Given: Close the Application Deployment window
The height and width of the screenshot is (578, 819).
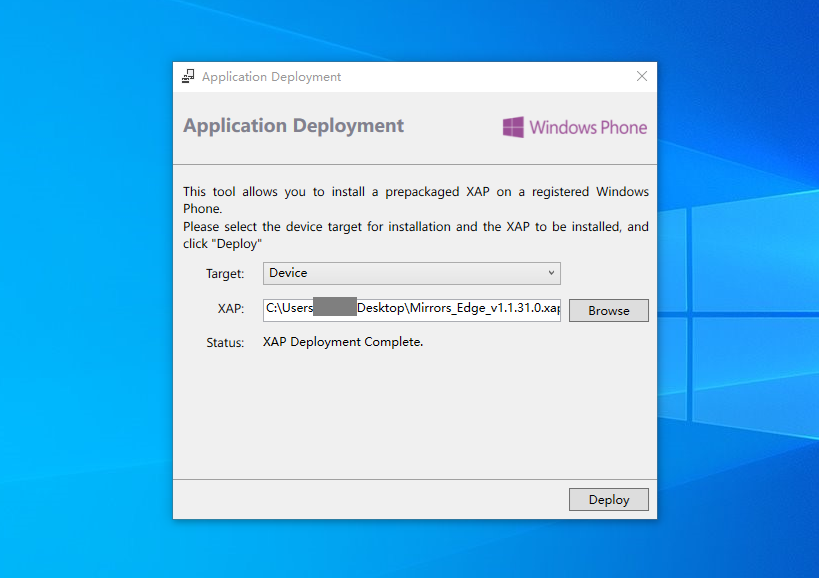Looking at the screenshot, I should click(x=642, y=77).
